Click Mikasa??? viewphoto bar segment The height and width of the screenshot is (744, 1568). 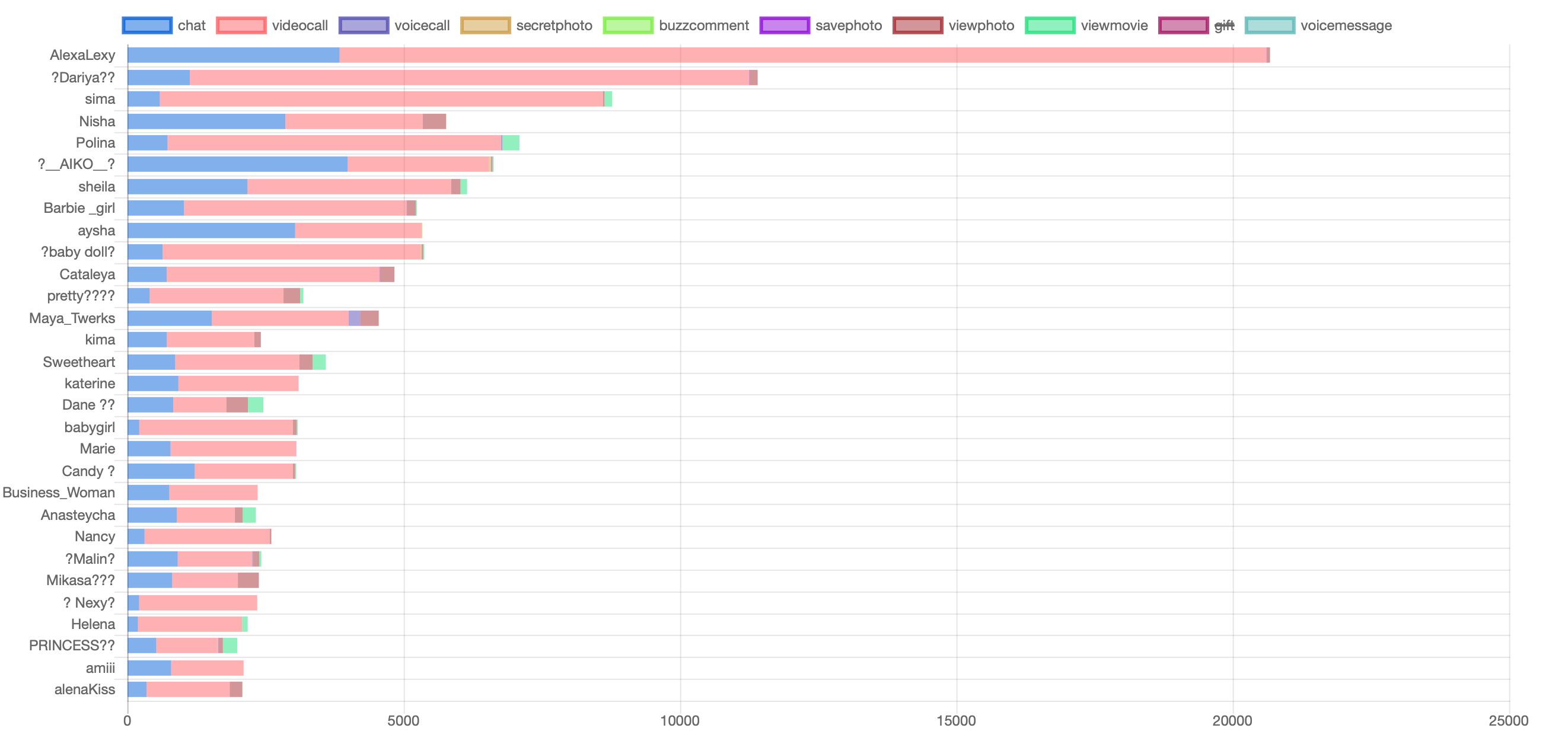coord(248,580)
